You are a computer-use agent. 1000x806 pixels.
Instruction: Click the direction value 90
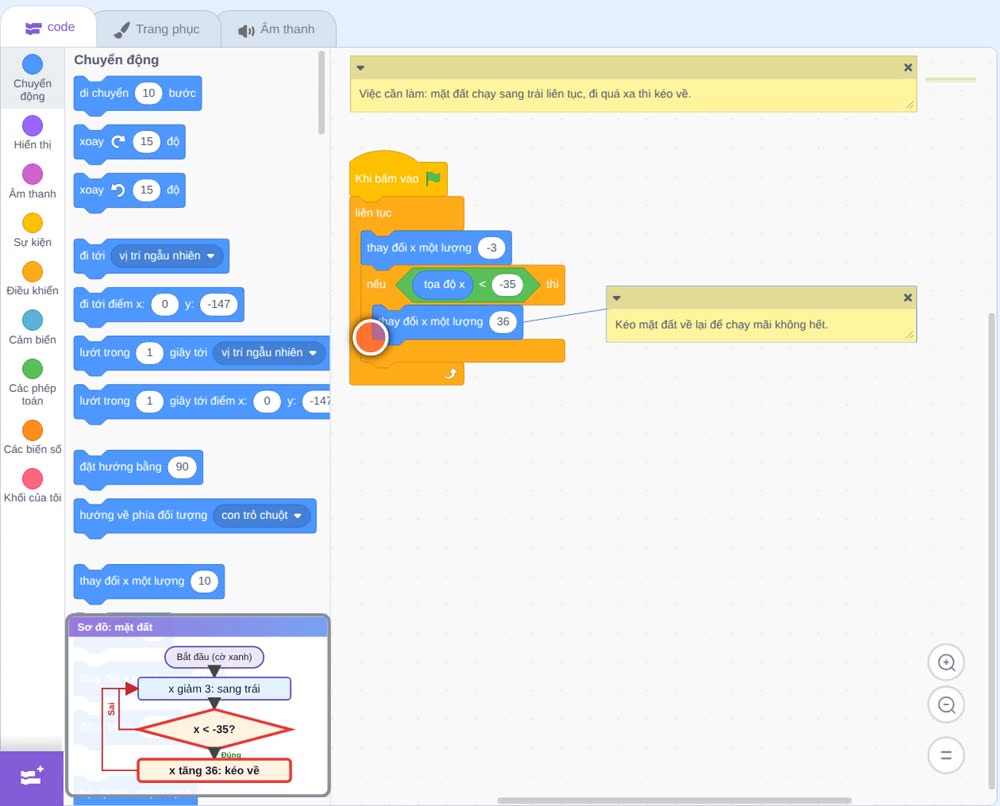tap(182, 467)
